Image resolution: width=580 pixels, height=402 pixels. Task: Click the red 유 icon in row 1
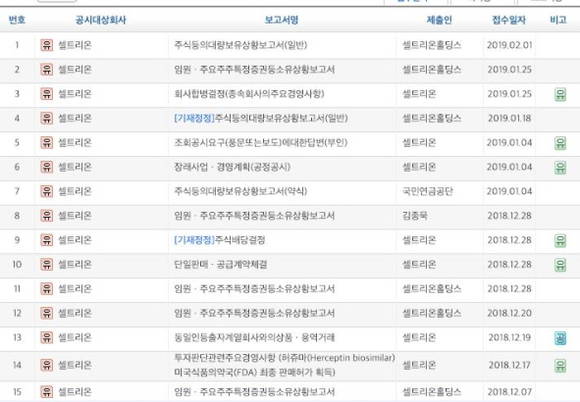pos(47,45)
